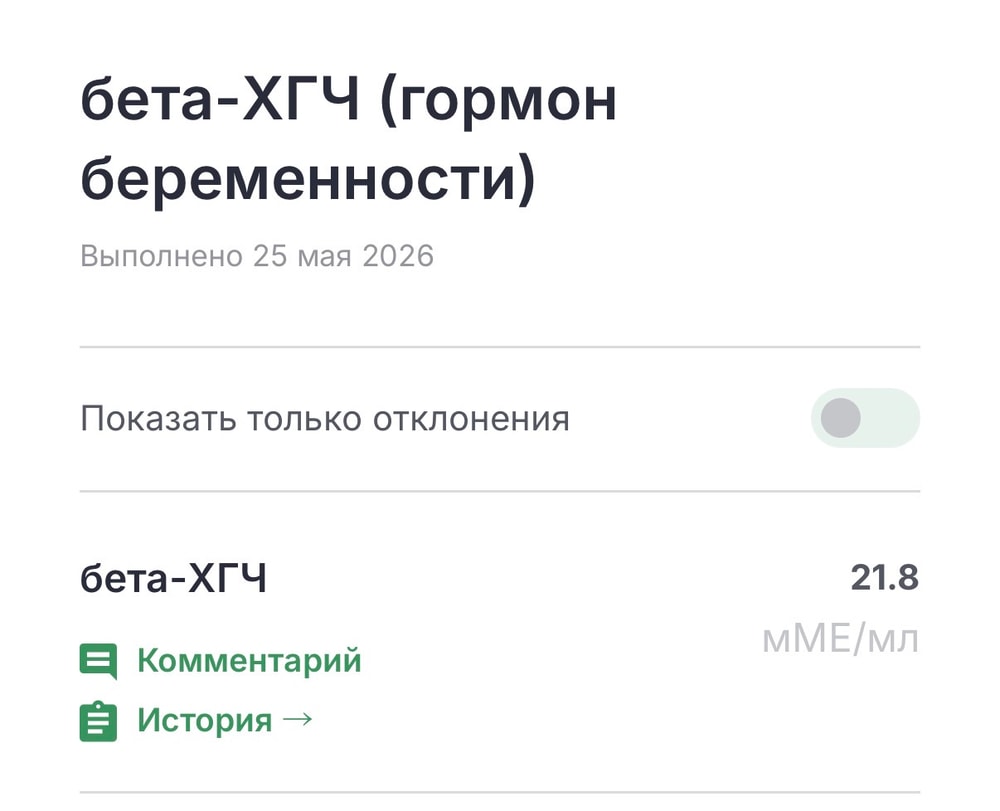Click the date text Выполнено 25 мая 2026
This screenshot has height=811, width=1000.
(x=257, y=256)
